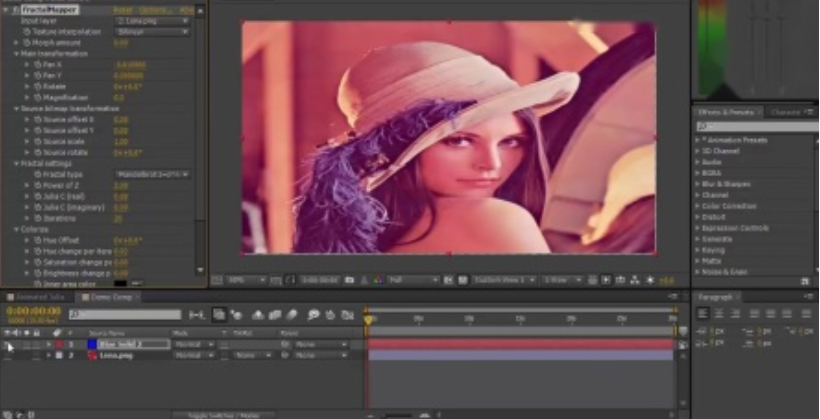The image size is (820, 419).
Task: Click the current time 0:00:00:00 display
Action: tap(33, 311)
